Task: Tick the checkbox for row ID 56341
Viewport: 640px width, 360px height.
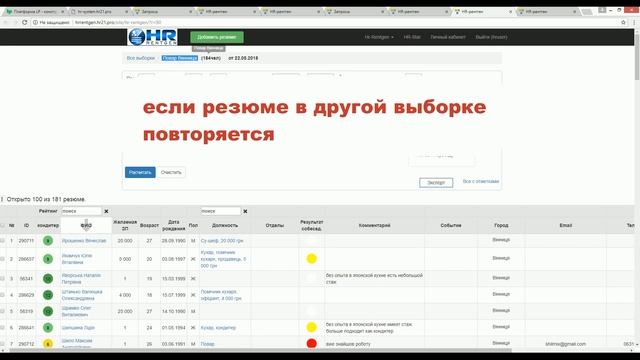Action: (2, 279)
